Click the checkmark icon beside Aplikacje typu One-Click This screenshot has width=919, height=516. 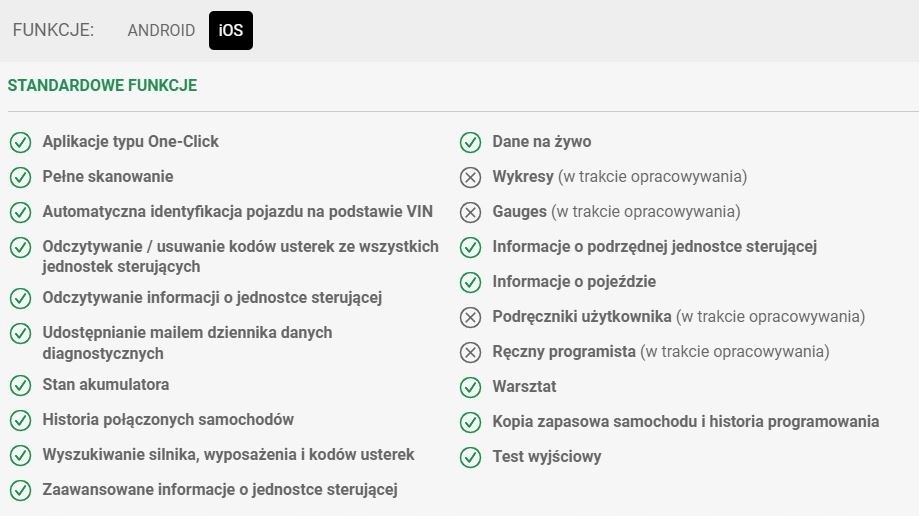(x=20, y=142)
